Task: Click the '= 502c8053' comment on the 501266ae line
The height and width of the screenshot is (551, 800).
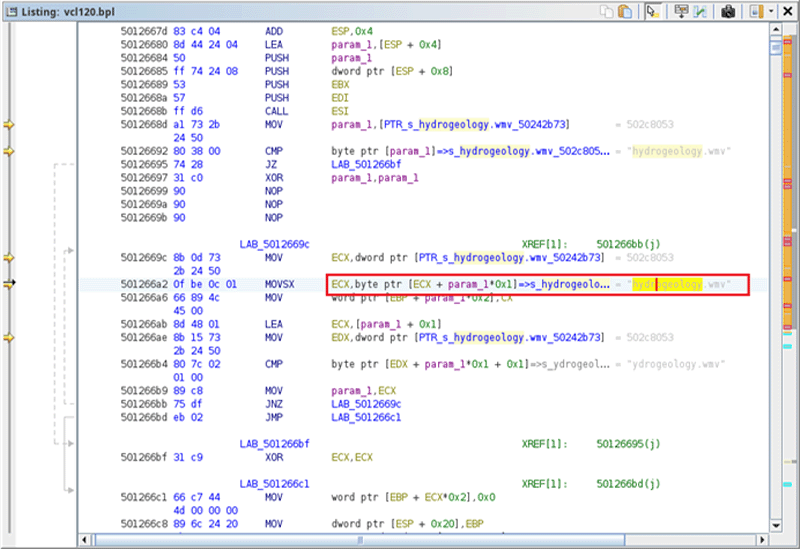Action: pos(644,338)
